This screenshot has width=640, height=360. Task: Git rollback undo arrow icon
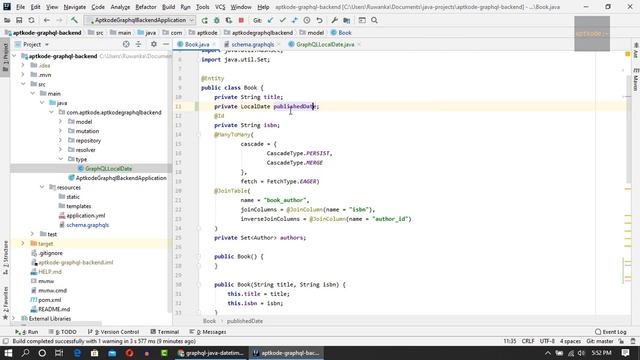tap(319, 20)
